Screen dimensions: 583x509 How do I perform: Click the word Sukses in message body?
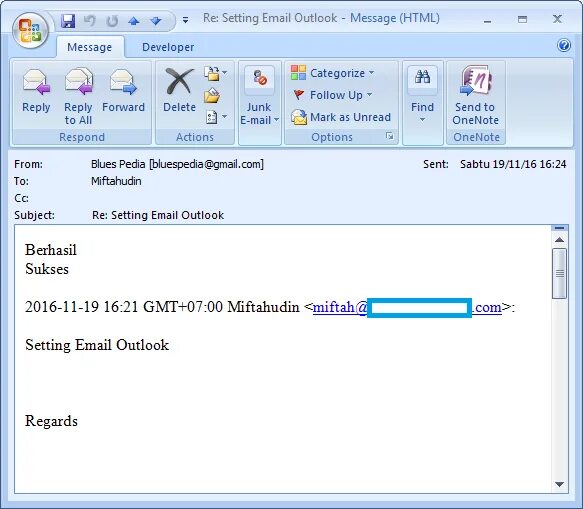pos(47,269)
